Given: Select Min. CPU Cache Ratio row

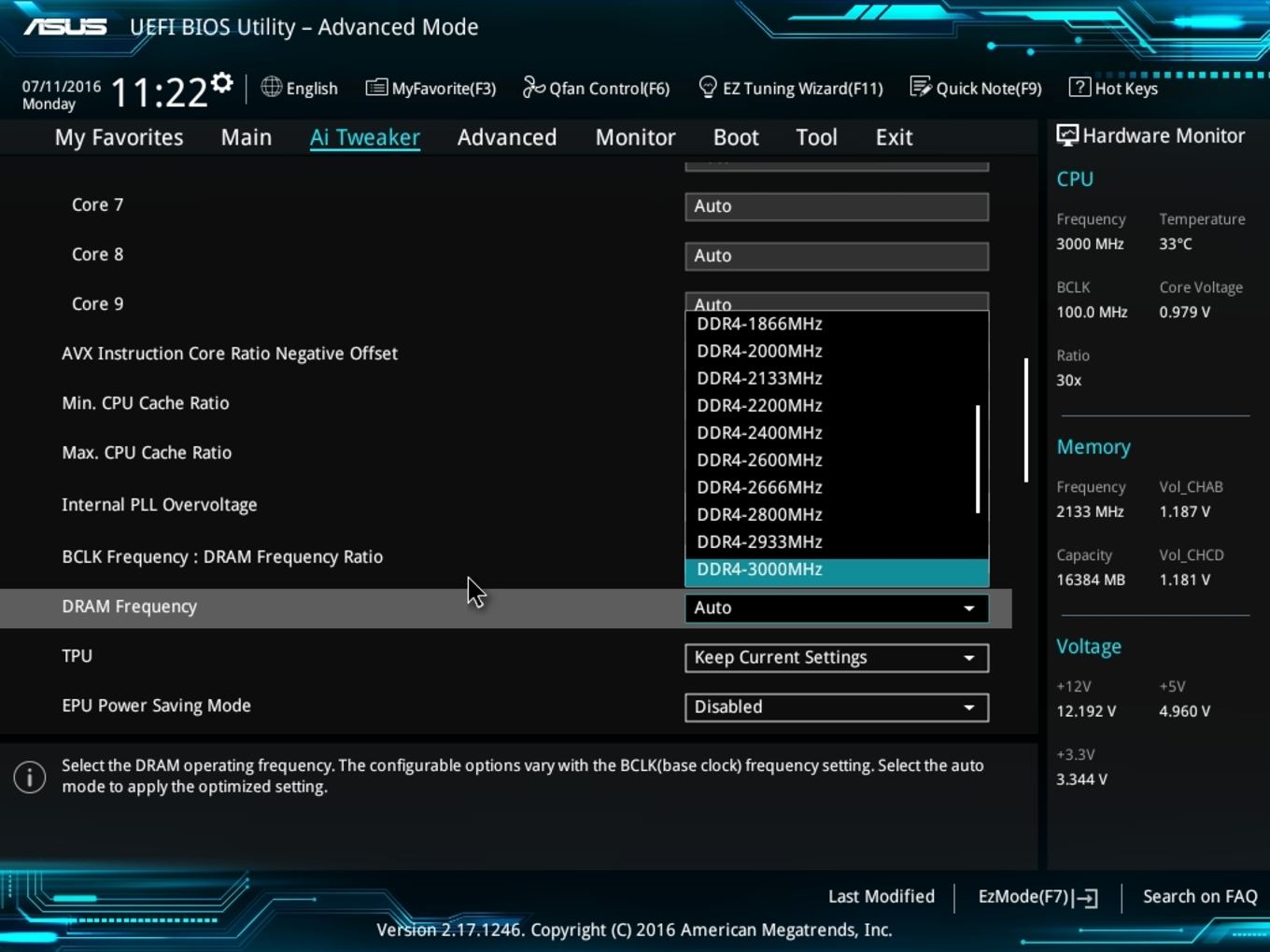Looking at the screenshot, I should [146, 403].
